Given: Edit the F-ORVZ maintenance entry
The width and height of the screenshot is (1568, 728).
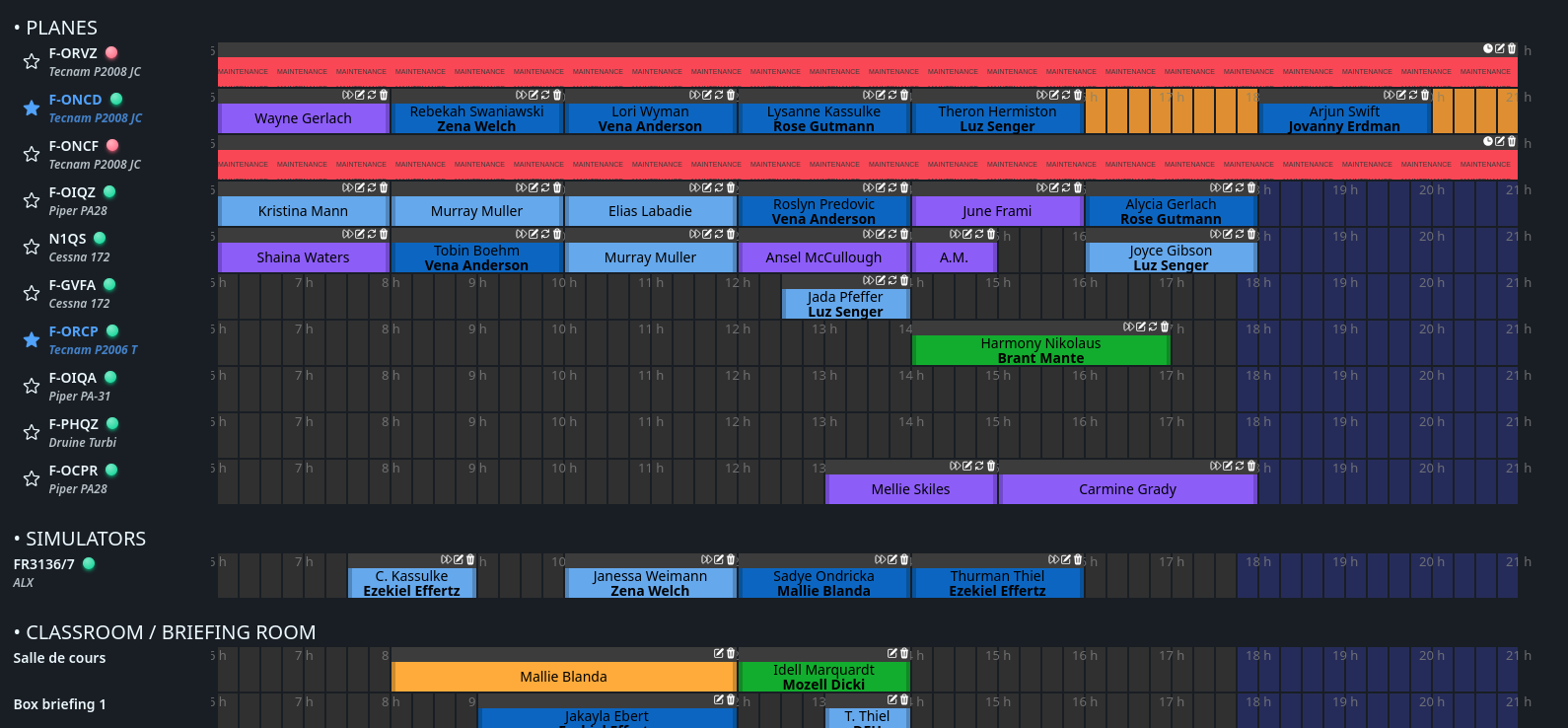Looking at the screenshot, I should tap(1500, 48).
